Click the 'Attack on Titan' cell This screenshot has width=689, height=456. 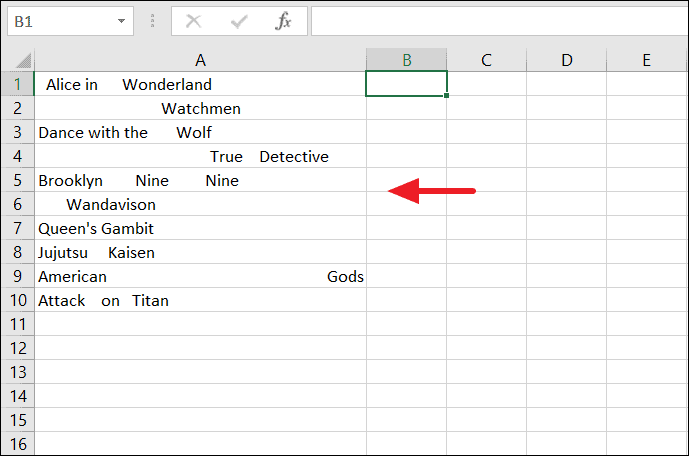coord(200,300)
